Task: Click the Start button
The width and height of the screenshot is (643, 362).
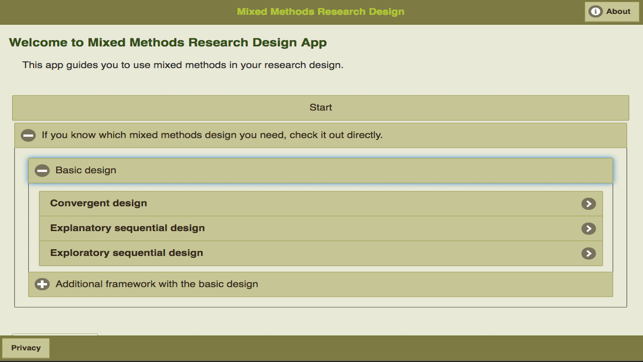Action: click(320, 107)
